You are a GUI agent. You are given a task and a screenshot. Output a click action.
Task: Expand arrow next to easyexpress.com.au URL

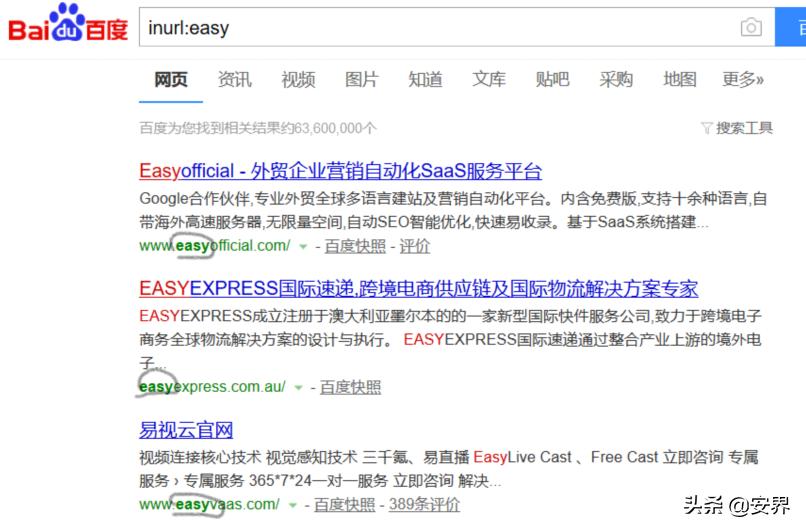[298, 388]
